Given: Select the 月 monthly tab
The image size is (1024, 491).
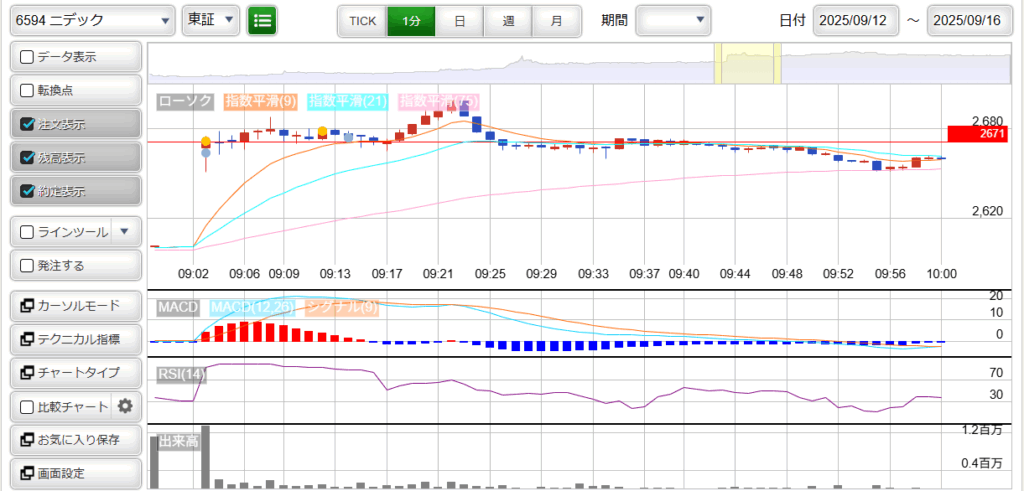Looking at the screenshot, I should (556, 21).
